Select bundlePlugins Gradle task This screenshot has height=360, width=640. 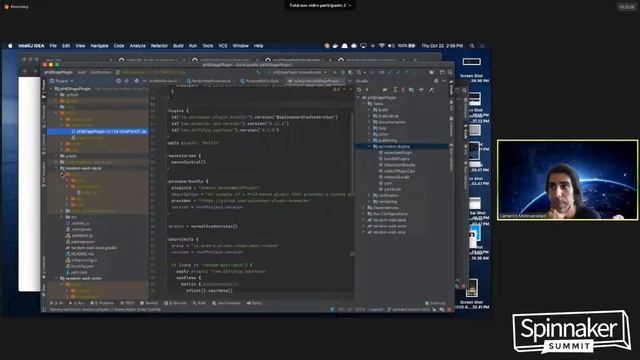(x=393, y=158)
